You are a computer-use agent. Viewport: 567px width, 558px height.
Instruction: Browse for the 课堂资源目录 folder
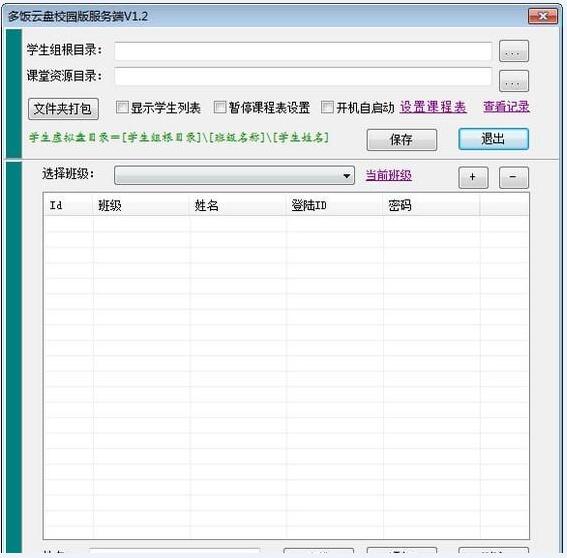pyautogui.click(x=513, y=81)
